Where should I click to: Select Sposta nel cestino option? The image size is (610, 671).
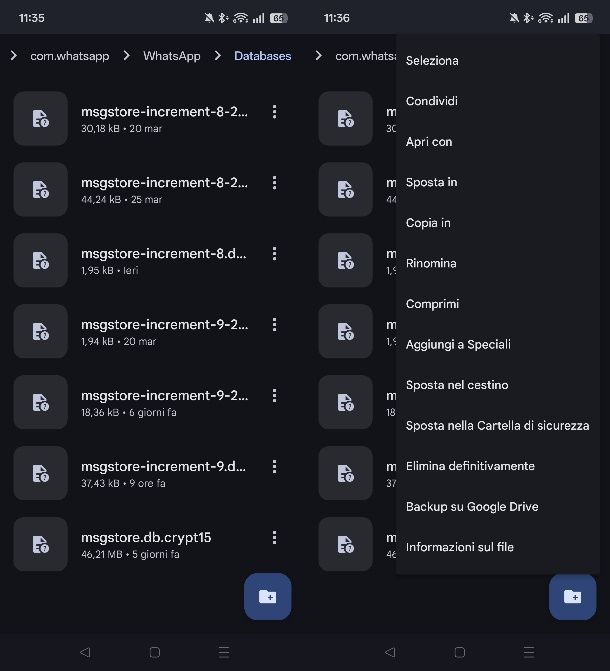(457, 385)
